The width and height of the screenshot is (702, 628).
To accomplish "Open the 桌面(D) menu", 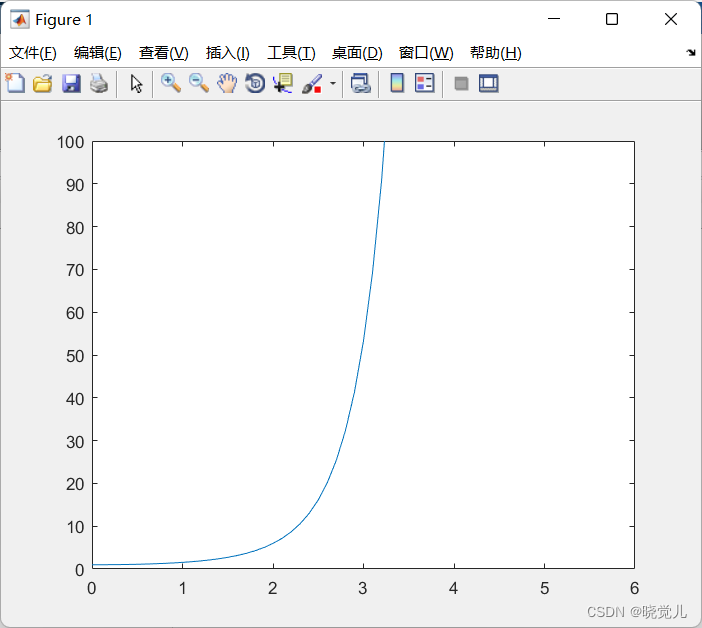I will (x=357, y=53).
